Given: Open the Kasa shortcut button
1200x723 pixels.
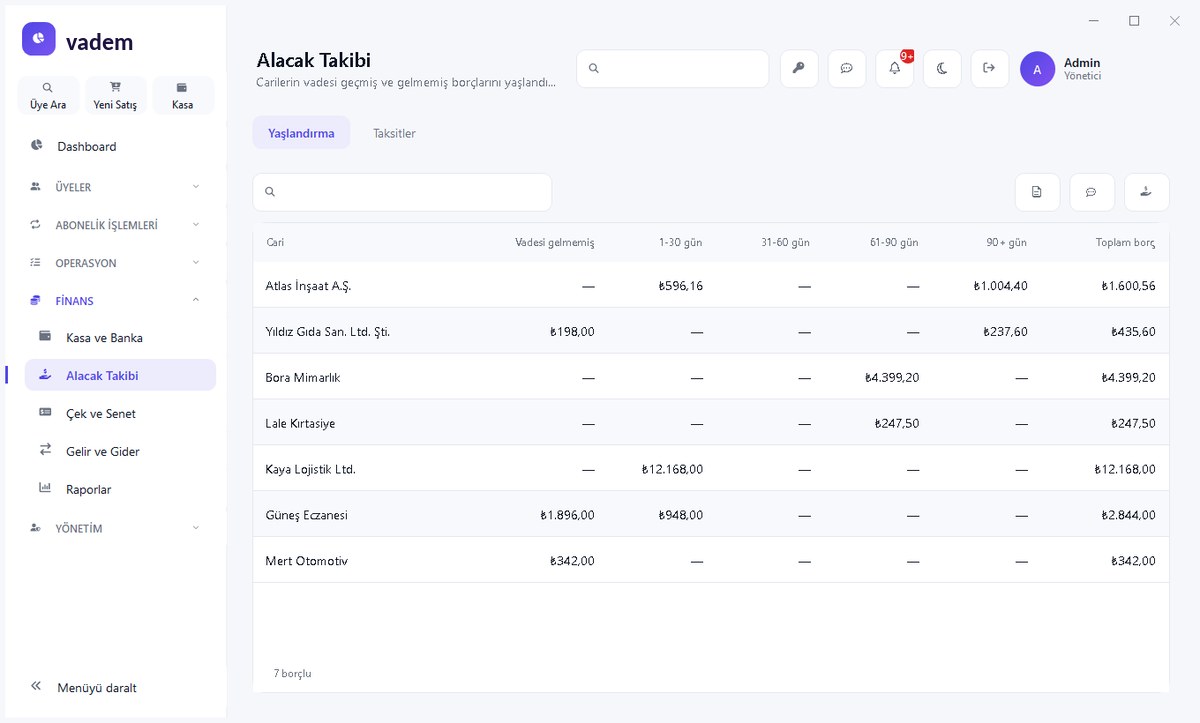Looking at the screenshot, I should 182,95.
